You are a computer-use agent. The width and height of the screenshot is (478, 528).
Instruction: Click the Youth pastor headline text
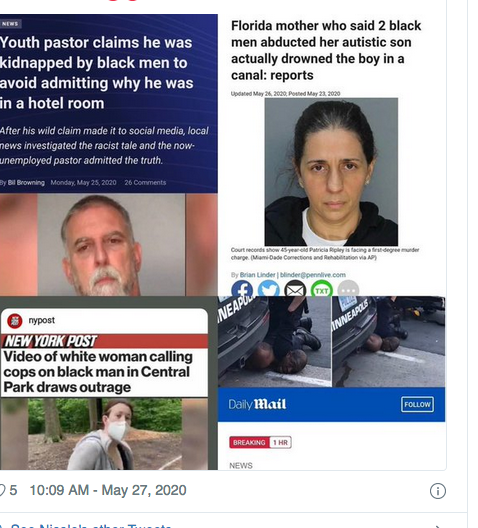click(x=96, y=73)
